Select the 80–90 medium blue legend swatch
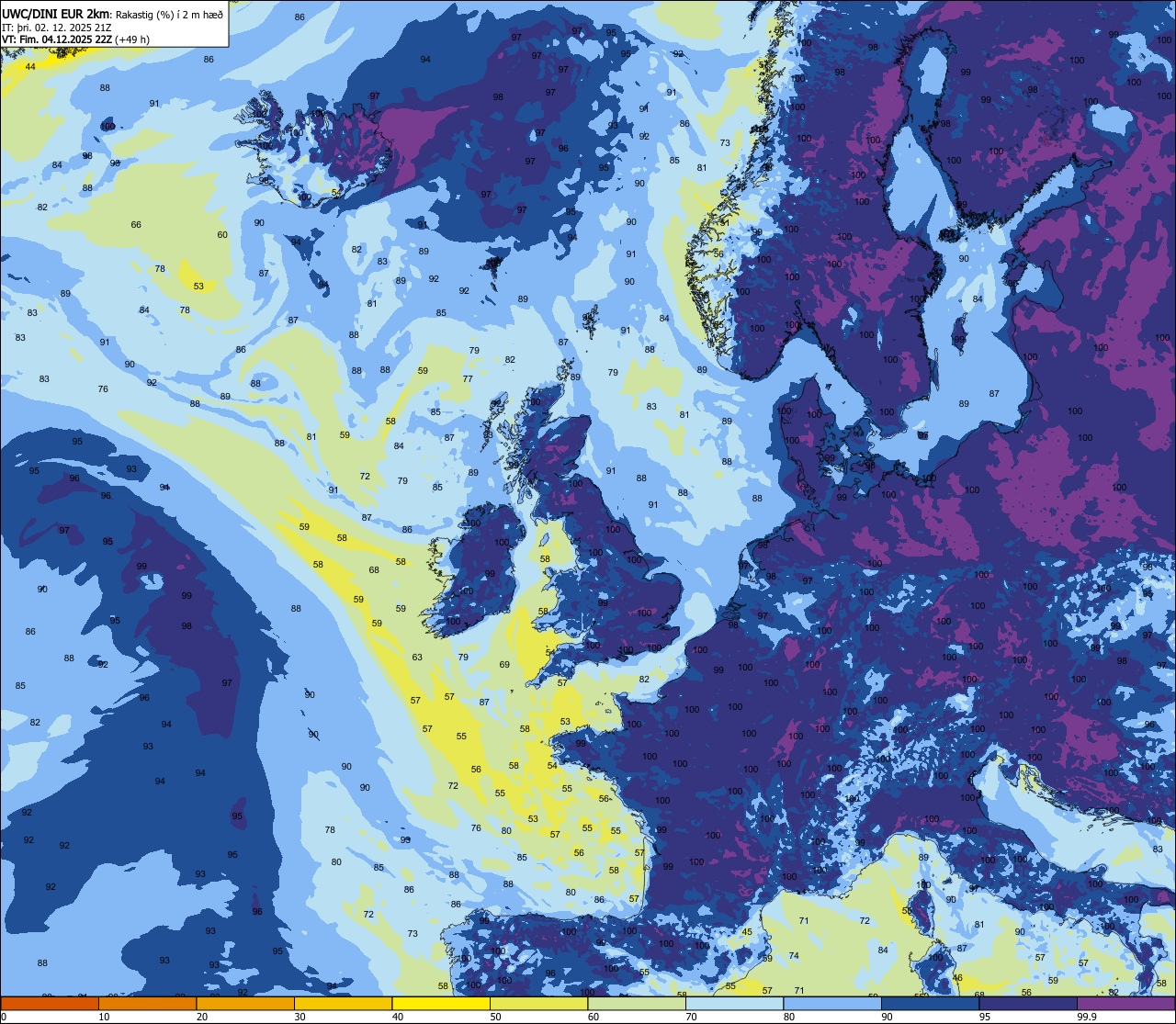The image size is (1176, 1024). pos(832,1003)
